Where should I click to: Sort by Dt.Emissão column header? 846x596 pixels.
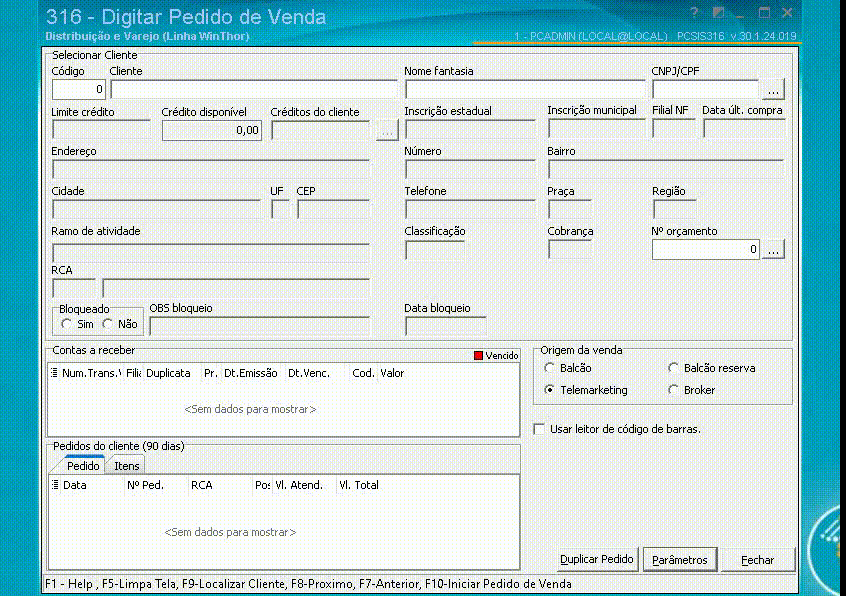(251, 373)
